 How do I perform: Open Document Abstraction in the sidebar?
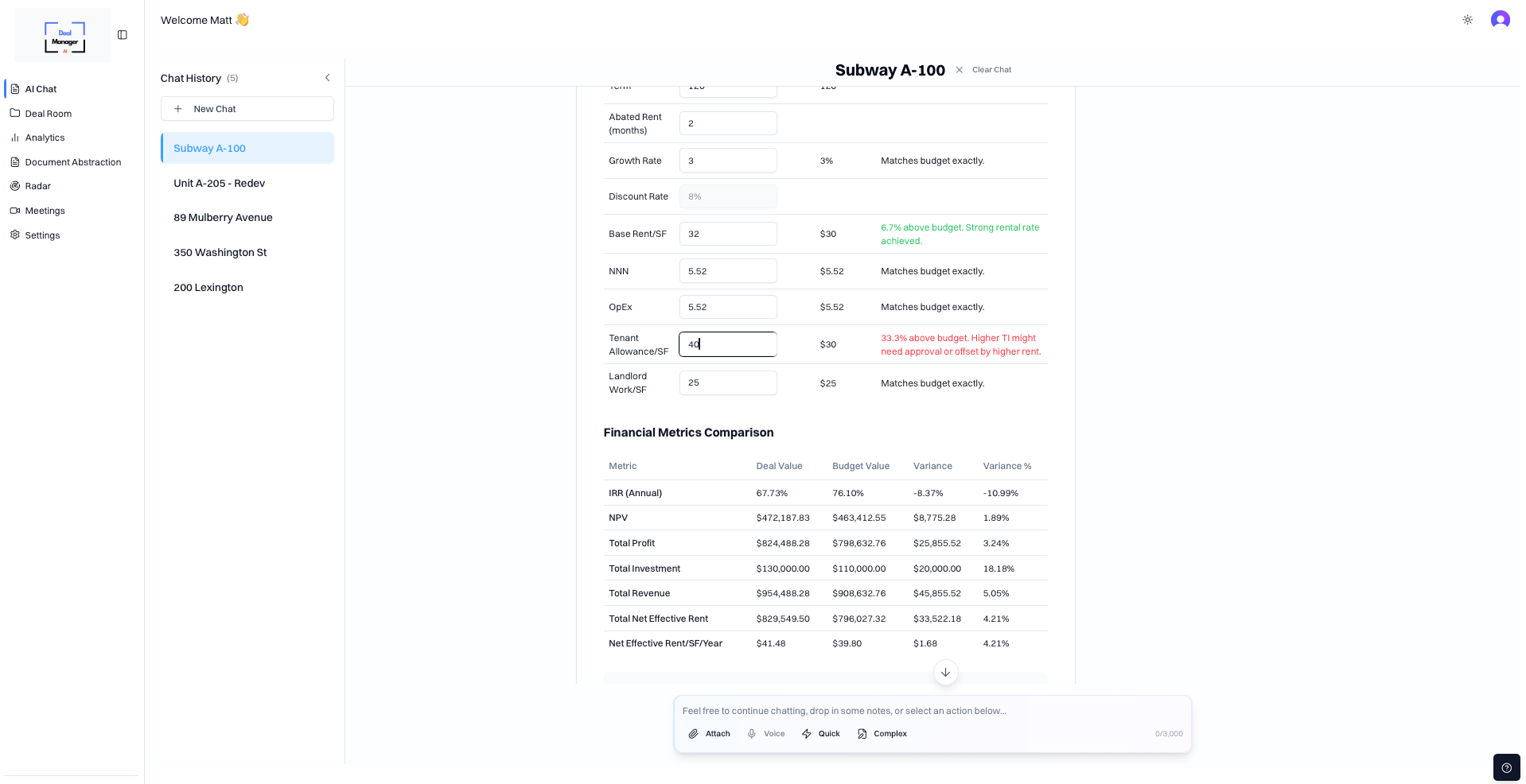[72, 162]
